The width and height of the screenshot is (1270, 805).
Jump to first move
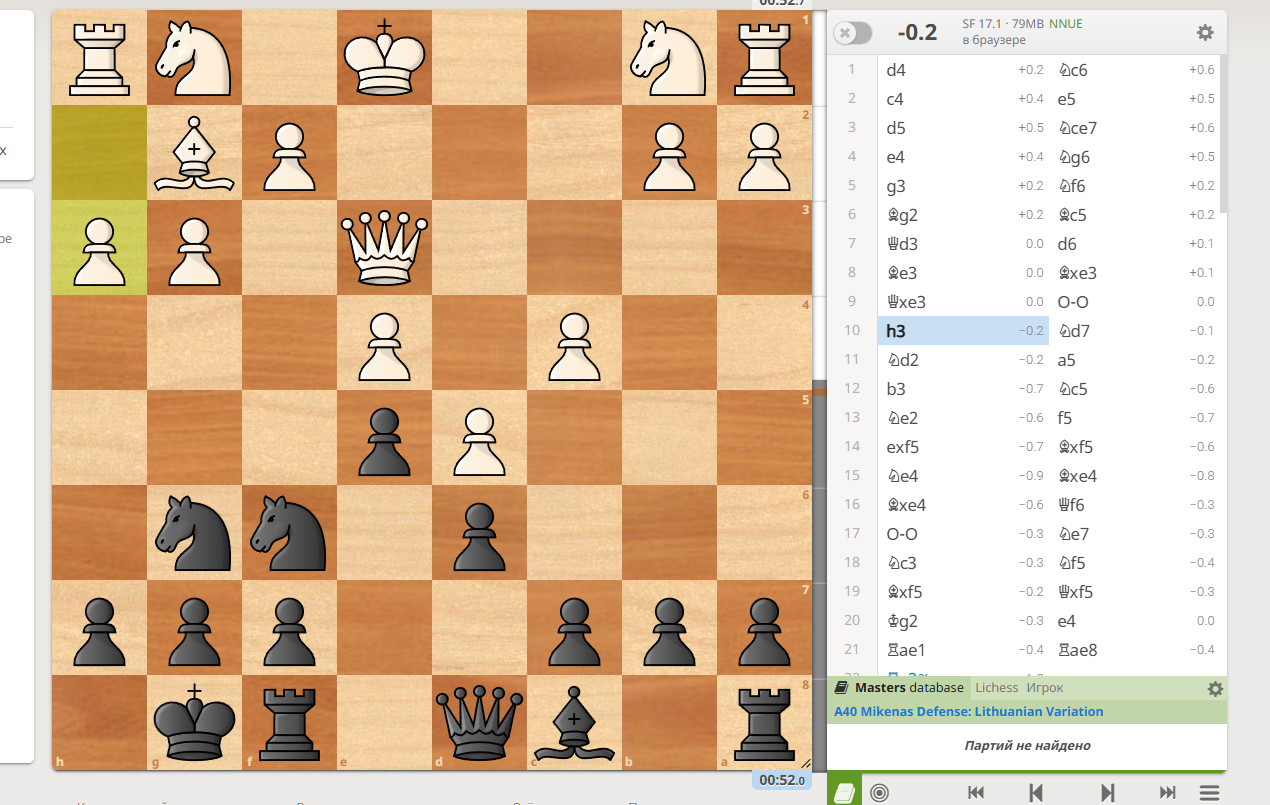point(976,792)
